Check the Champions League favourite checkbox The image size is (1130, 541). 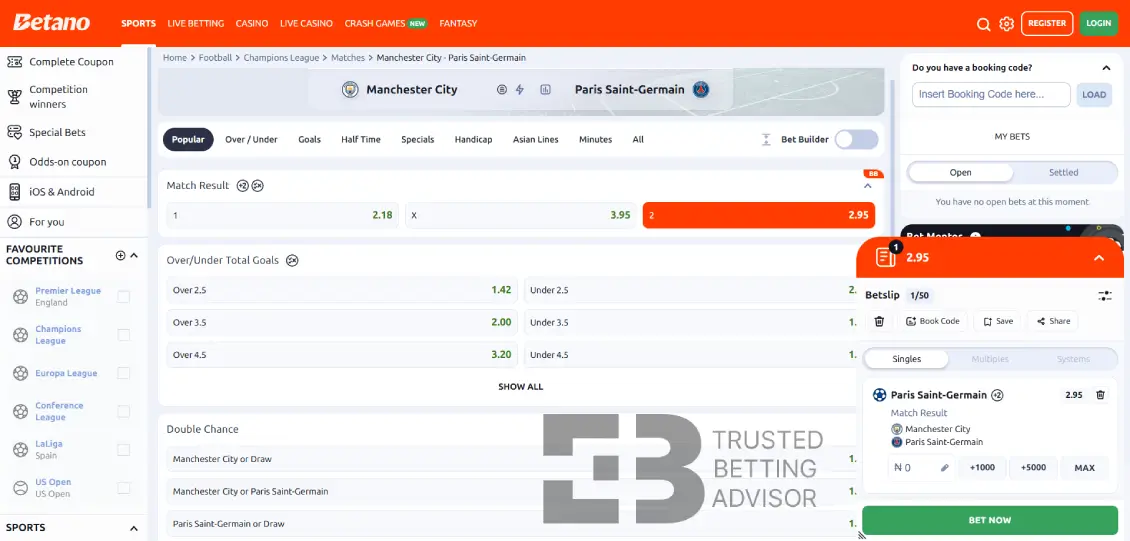[x=124, y=335]
